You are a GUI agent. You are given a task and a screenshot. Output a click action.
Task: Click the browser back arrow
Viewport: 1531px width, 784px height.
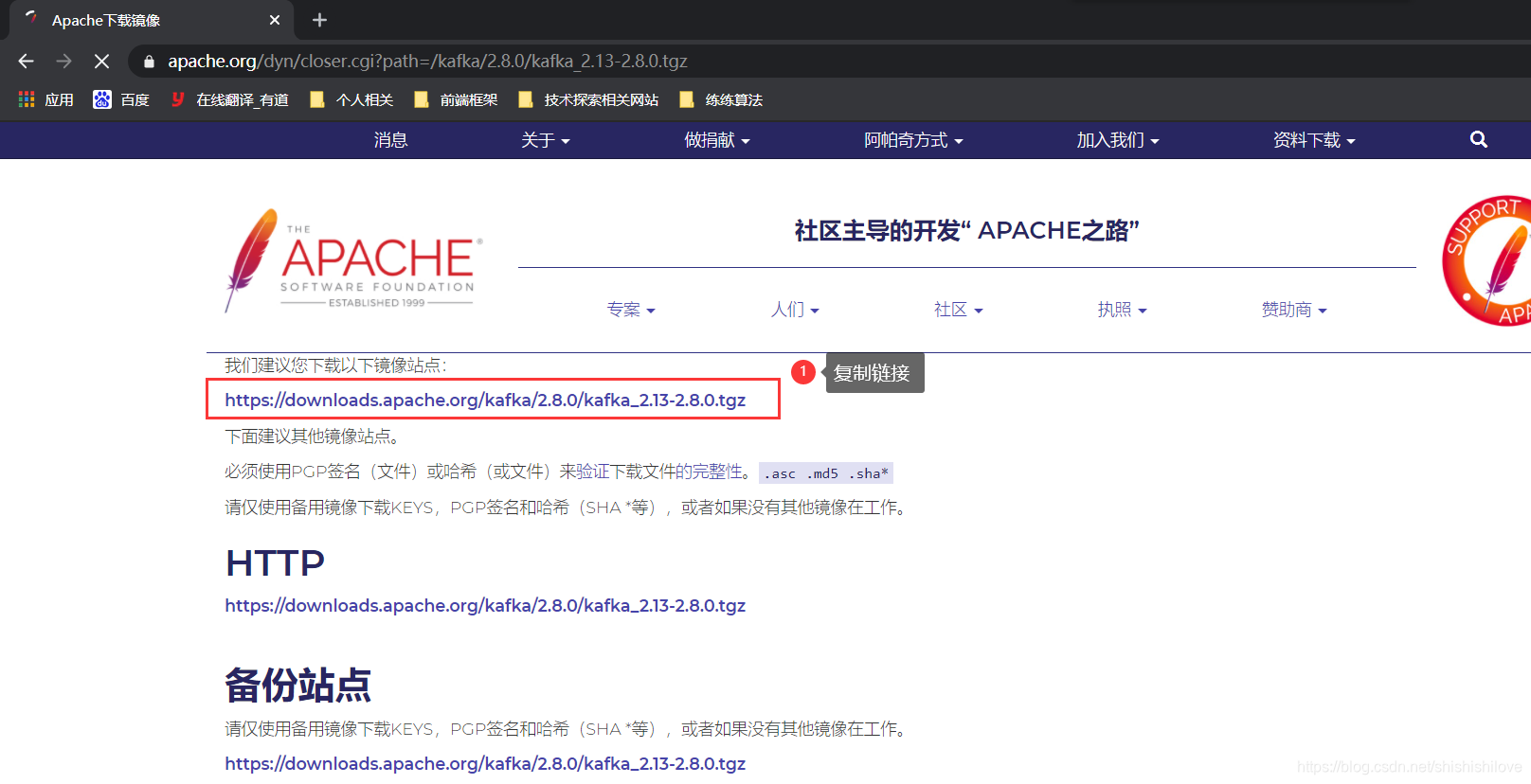tap(26, 61)
